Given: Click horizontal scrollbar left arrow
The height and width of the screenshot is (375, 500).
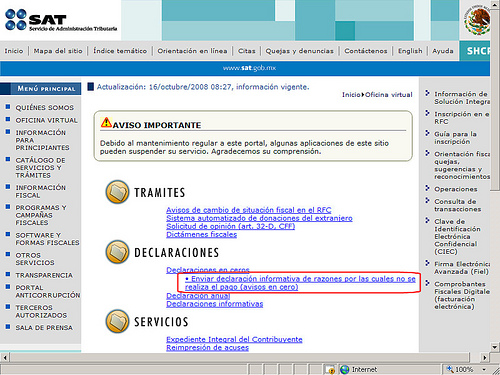Looking at the screenshot, I should 5,358.
